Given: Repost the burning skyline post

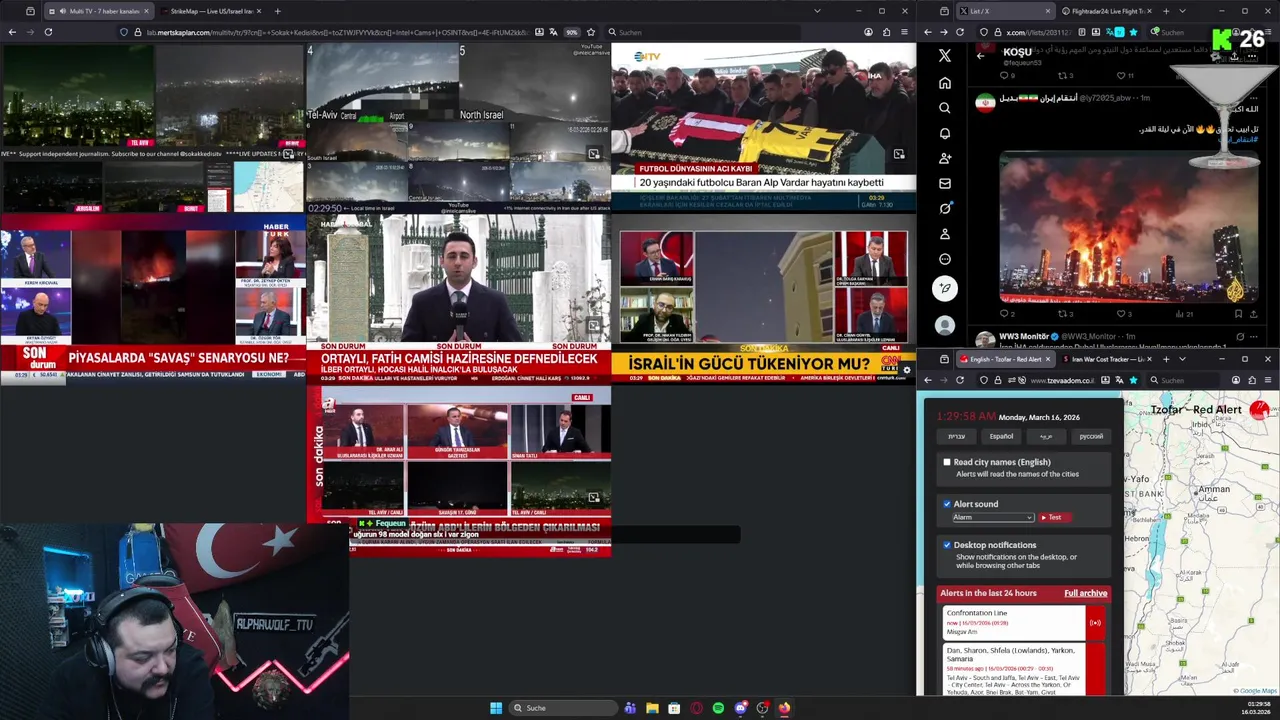Looking at the screenshot, I should [x=1064, y=314].
